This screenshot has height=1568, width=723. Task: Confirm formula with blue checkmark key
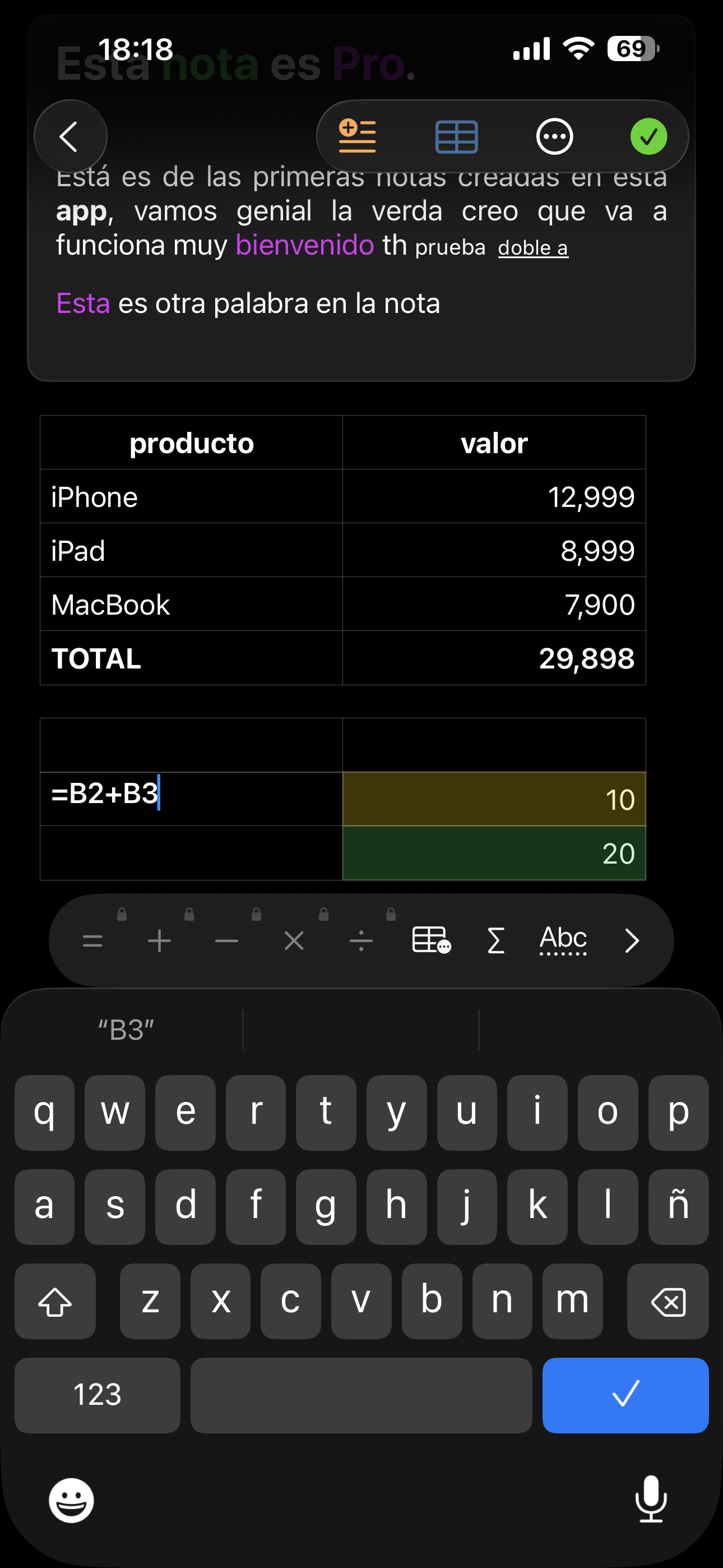(625, 1395)
